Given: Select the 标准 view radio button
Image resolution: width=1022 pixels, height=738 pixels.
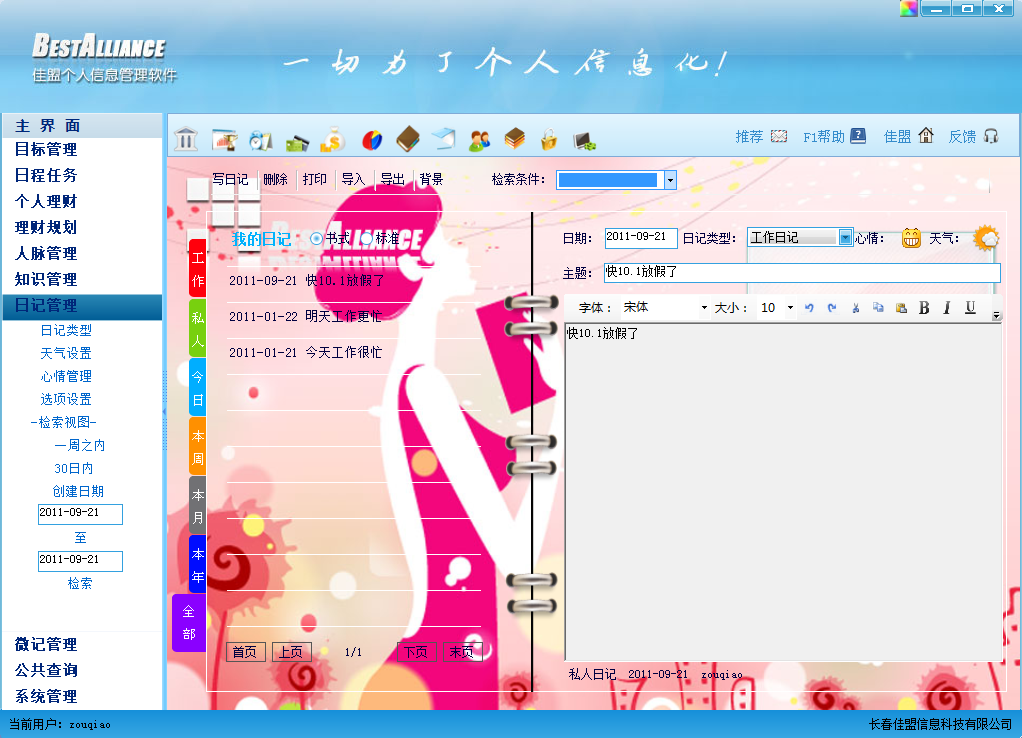Looking at the screenshot, I should tap(367, 239).
